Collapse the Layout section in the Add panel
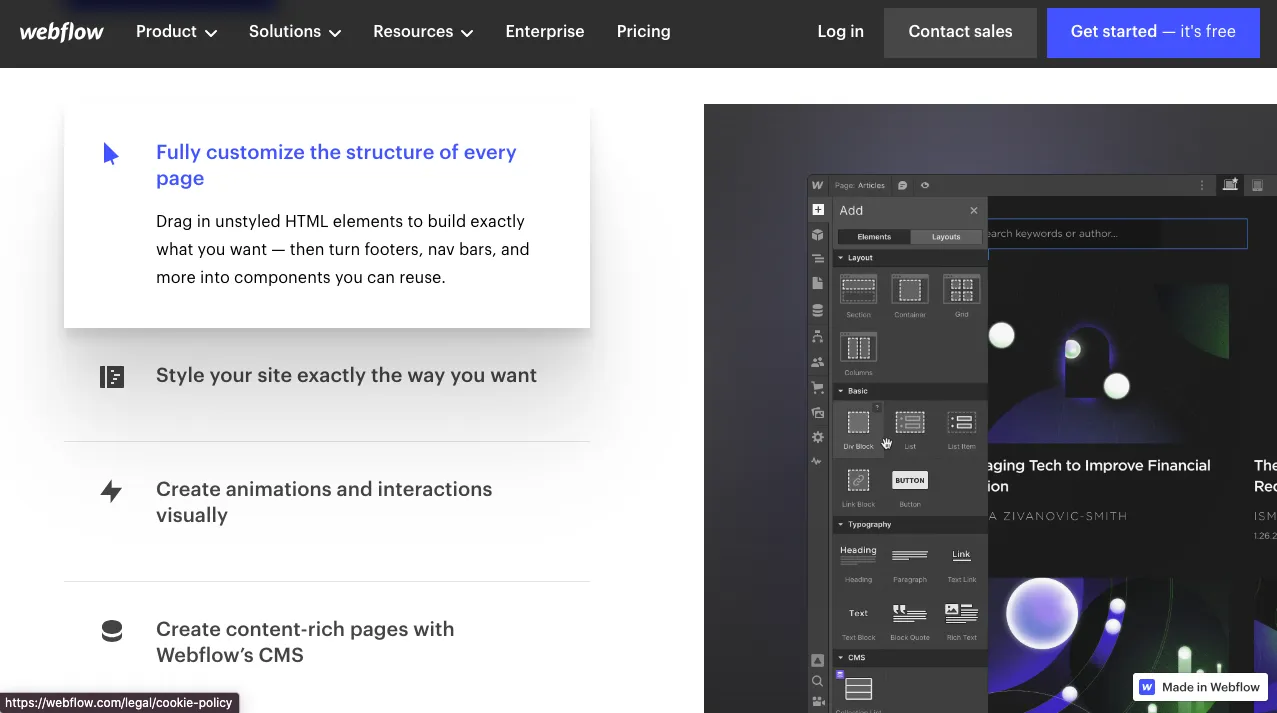1277x713 pixels. (x=910, y=258)
